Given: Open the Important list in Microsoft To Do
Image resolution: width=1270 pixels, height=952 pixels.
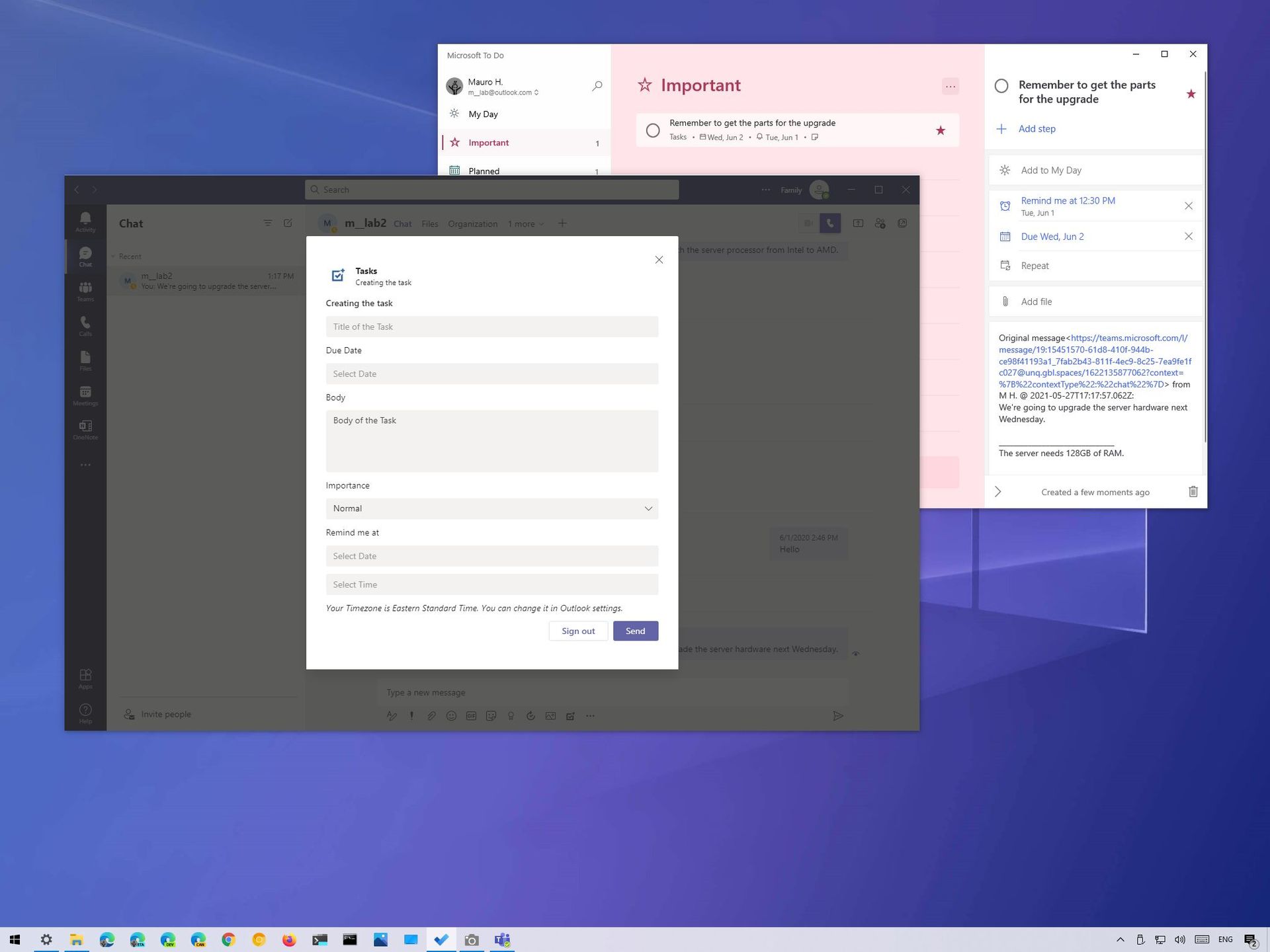Looking at the screenshot, I should [488, 142].
